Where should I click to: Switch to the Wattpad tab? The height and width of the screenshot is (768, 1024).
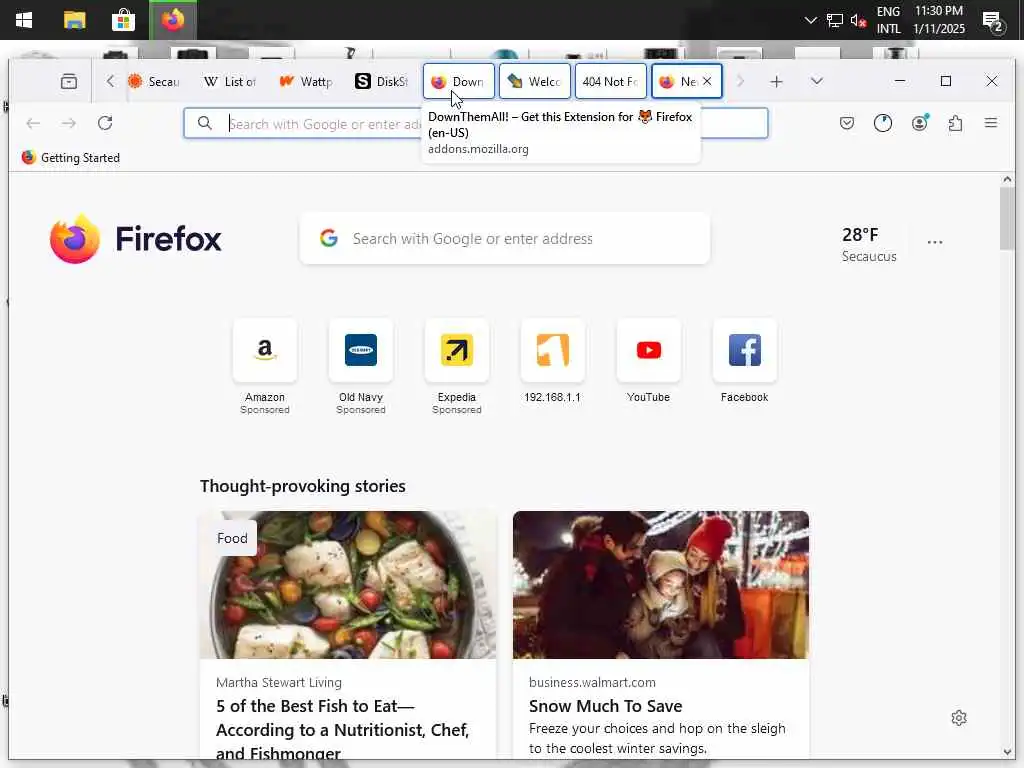tap(306, 82)
